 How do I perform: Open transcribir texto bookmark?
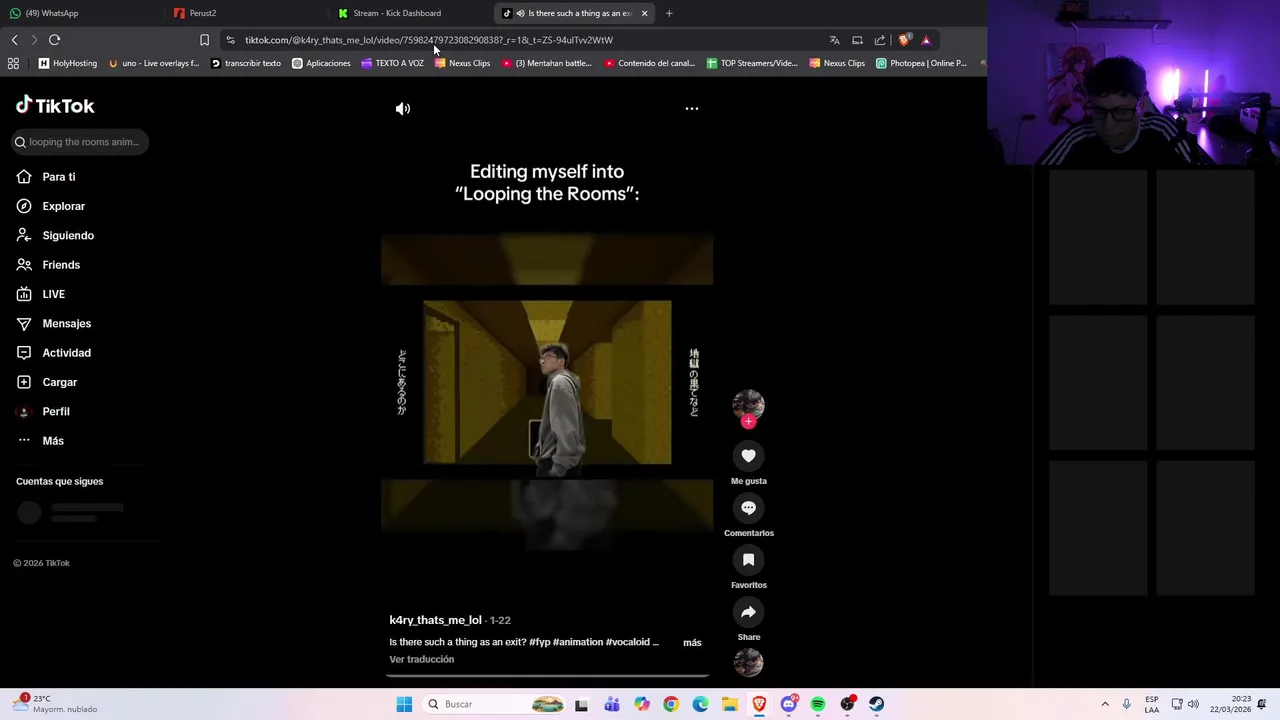point(246,63)
